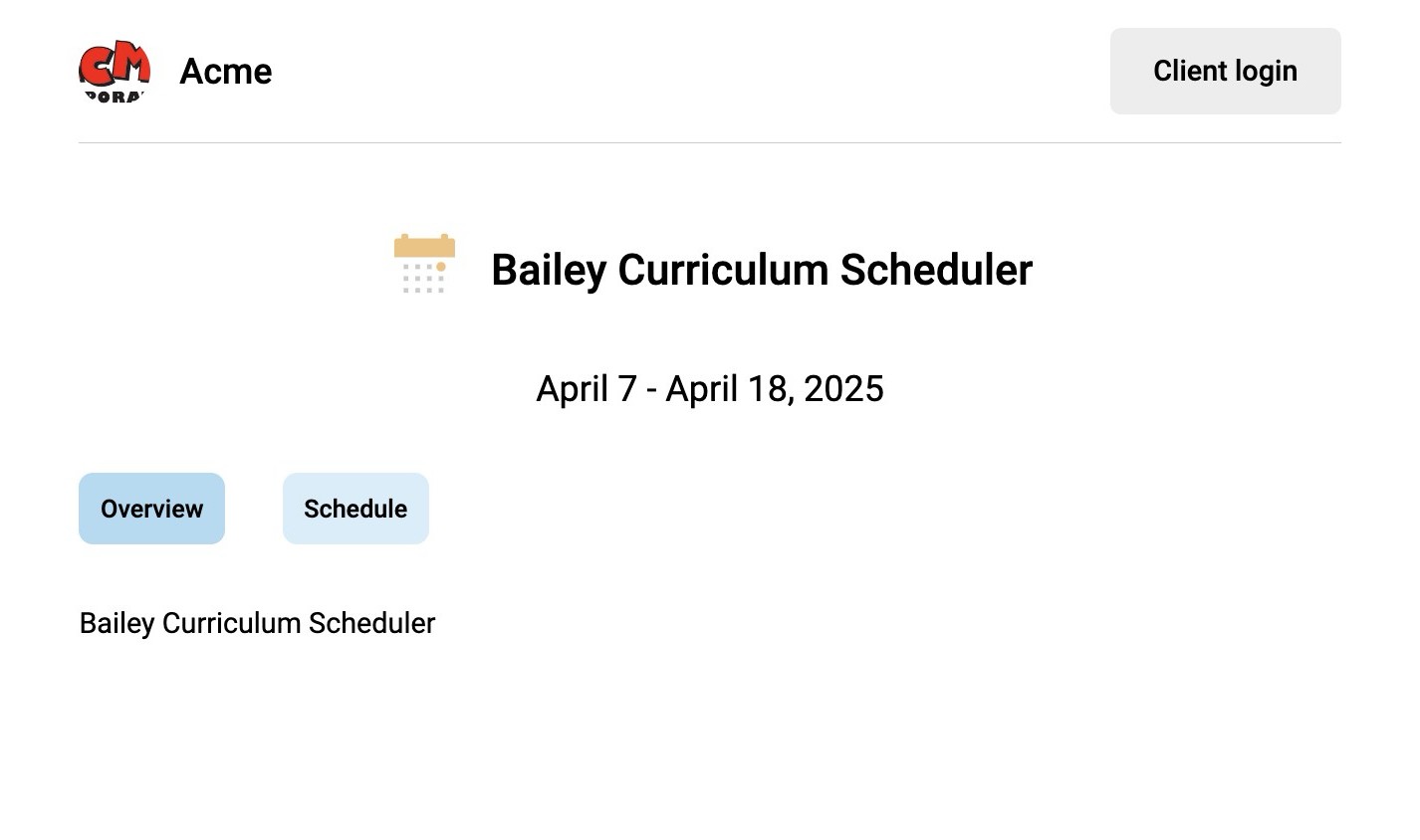Click the date text under the title
The image size is (1420, 840).
[710, 388]
